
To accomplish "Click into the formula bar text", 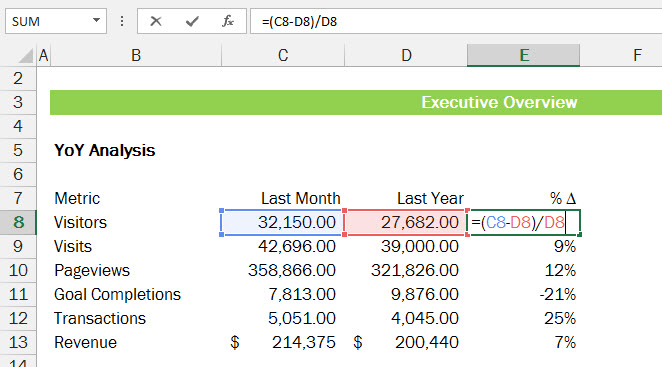I will [x=456, y=21].
